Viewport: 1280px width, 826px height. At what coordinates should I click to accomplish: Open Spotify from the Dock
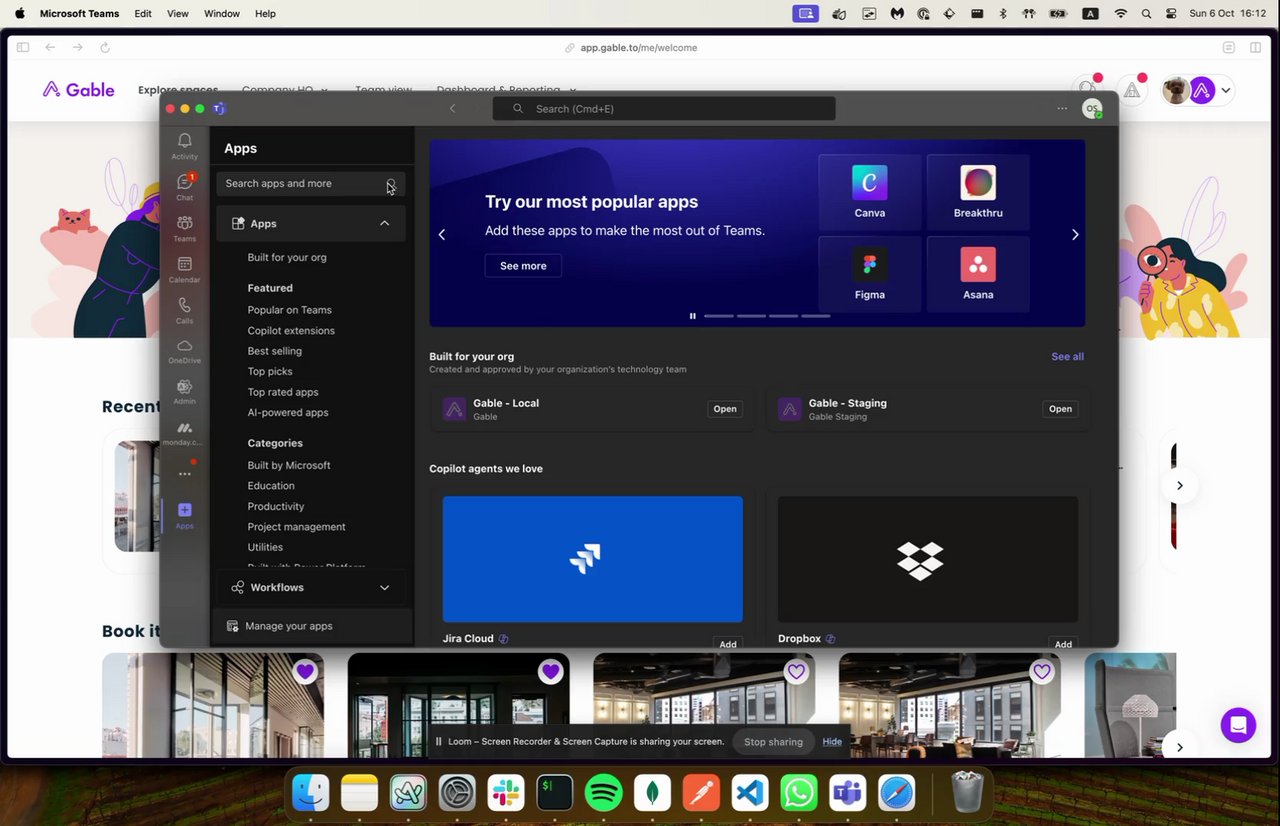(603, 793)
